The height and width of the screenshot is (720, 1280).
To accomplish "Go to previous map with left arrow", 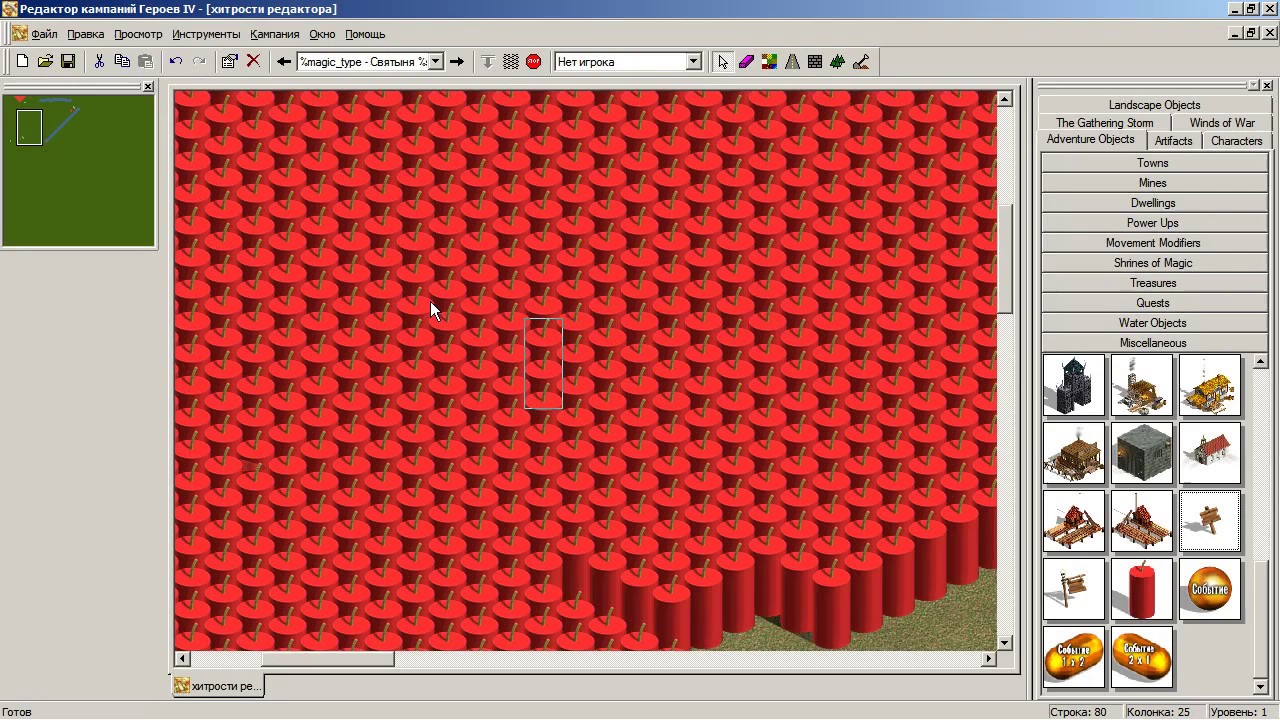I will click(x=284, y=62).
